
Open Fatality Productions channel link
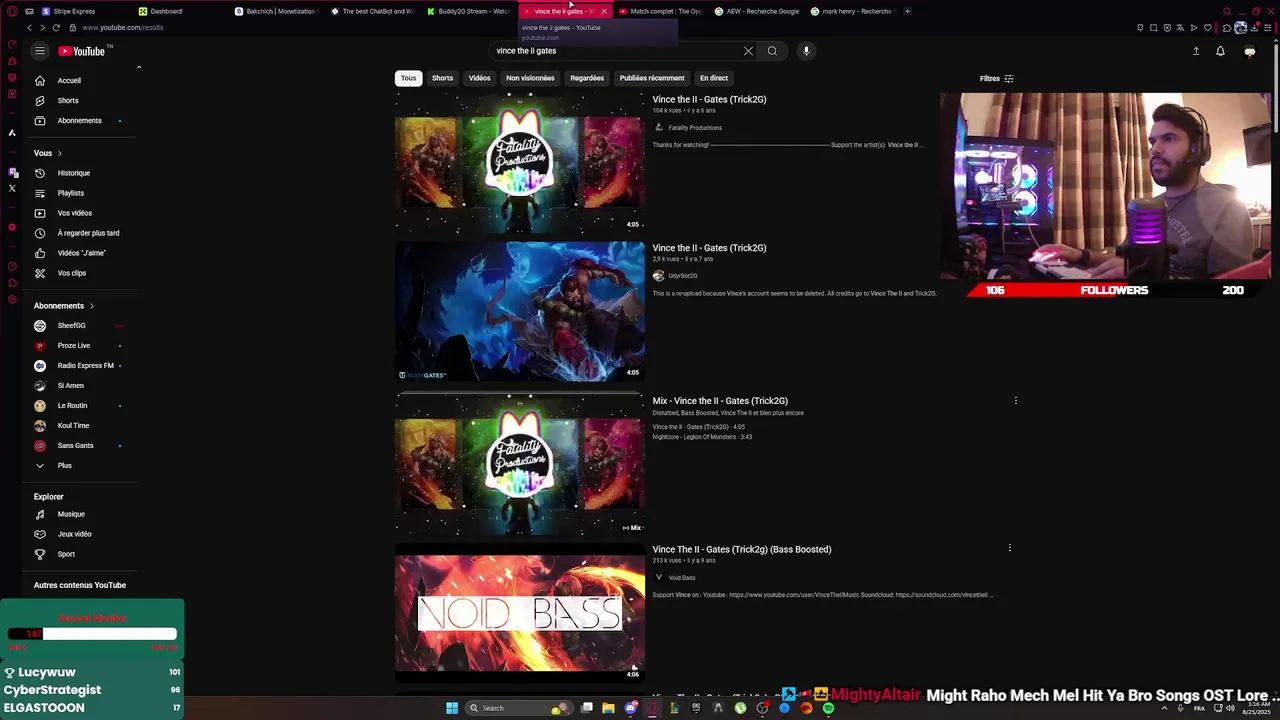tap(695, 128)
